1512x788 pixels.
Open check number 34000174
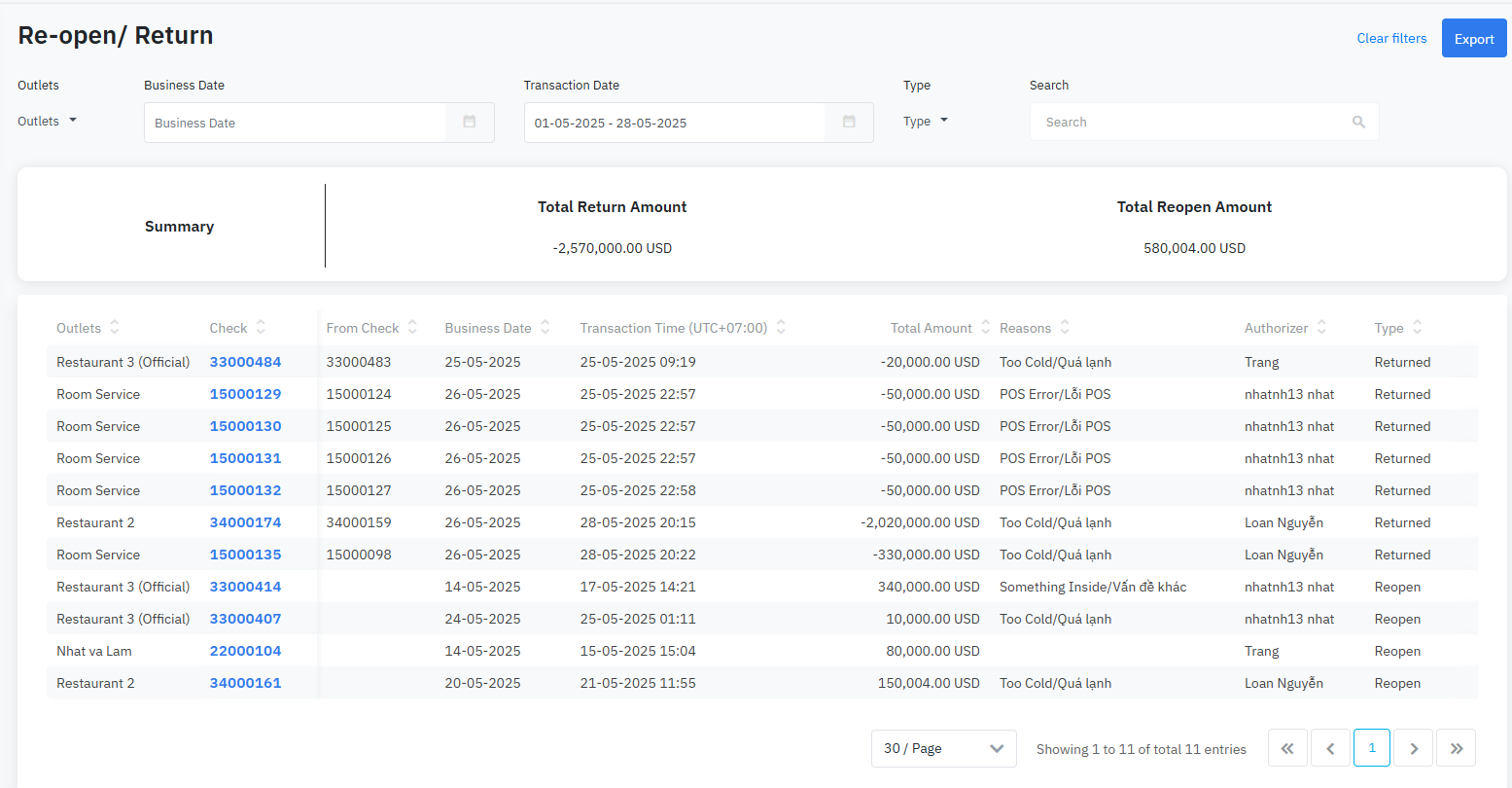pyautogui.click(x=245, y=522)
